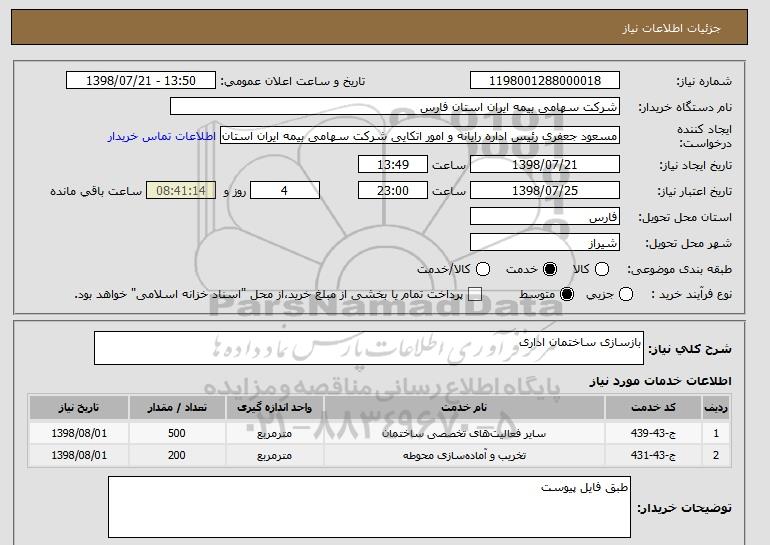Select the کالا/خدمت radio button
This screenshot has height=545, width=770.
tap(483, 269)
